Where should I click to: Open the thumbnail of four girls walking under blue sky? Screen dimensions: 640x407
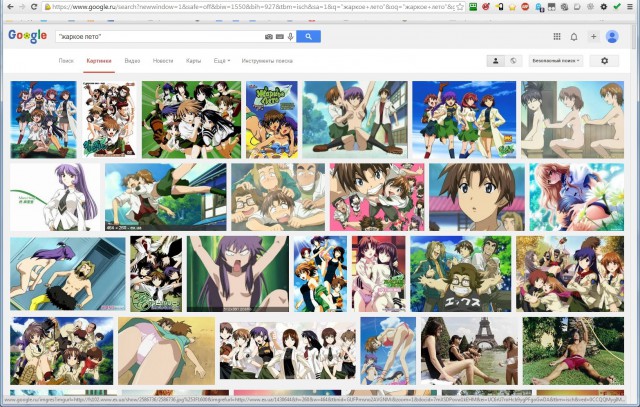tap(464, 119)
